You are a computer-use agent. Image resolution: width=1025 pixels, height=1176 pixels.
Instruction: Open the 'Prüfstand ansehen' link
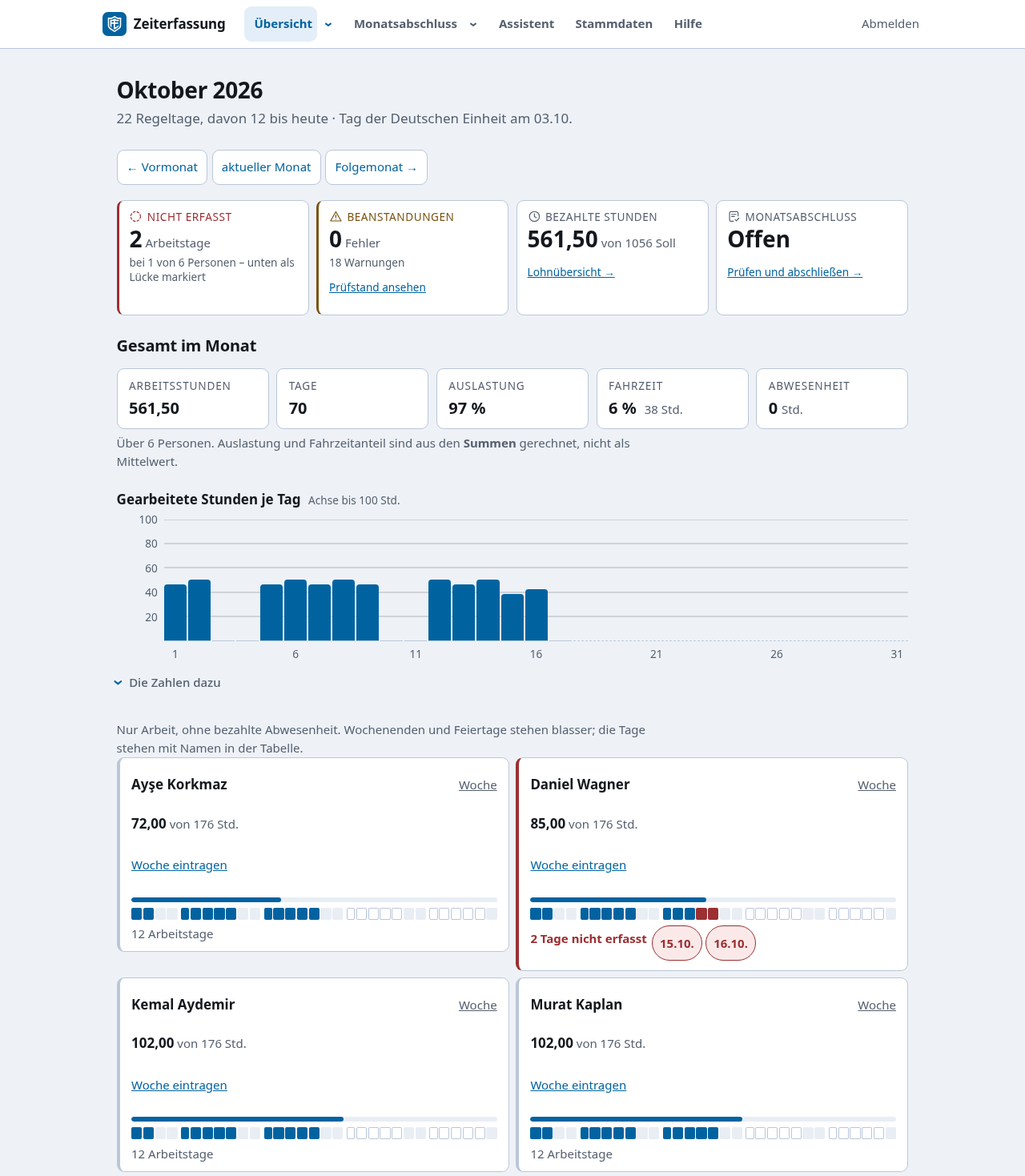pos(377,287)
